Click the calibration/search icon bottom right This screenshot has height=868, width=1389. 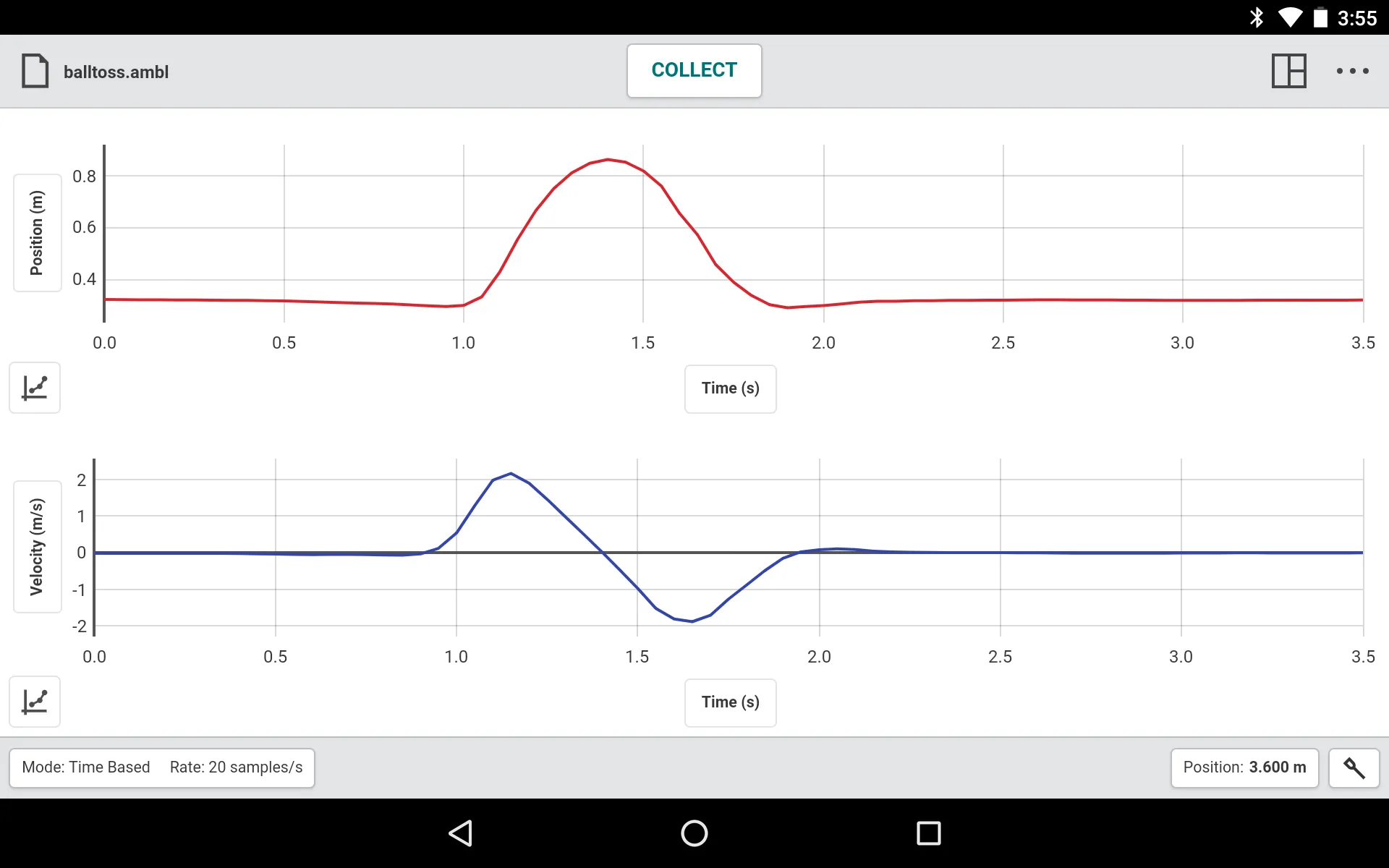point(1354,767)
